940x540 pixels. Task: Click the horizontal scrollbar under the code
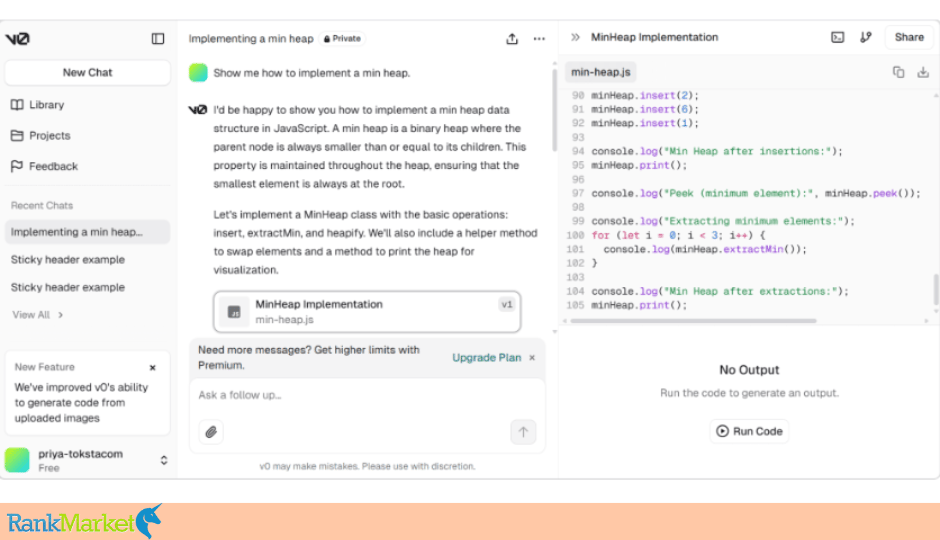[x=694, y=321]
